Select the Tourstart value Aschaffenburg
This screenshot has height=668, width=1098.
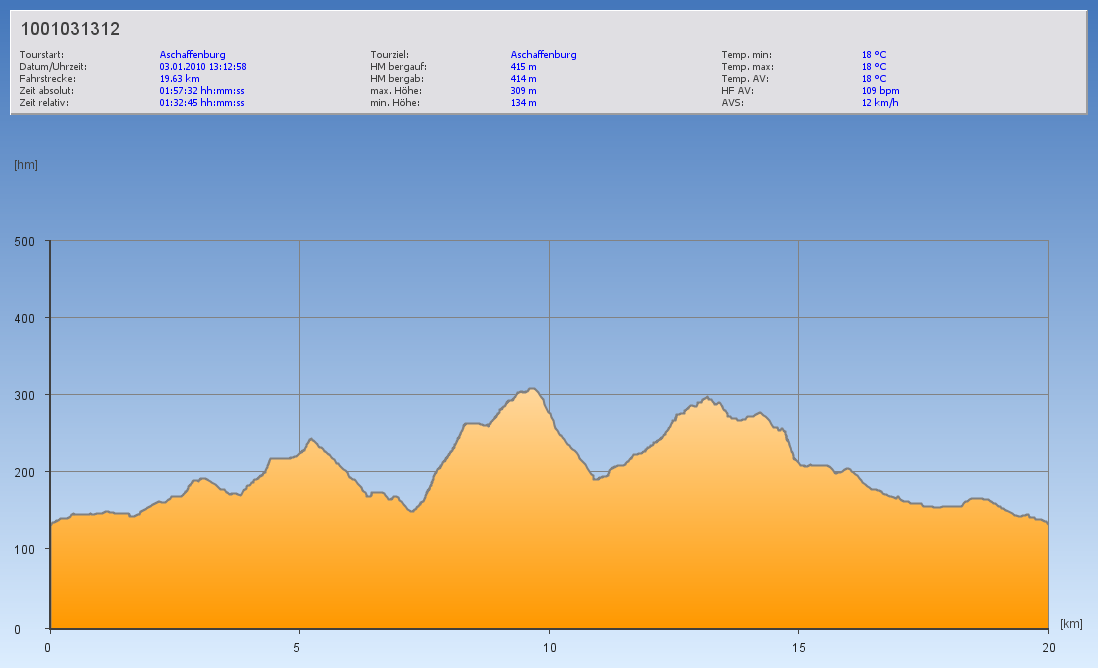(192, 55)
